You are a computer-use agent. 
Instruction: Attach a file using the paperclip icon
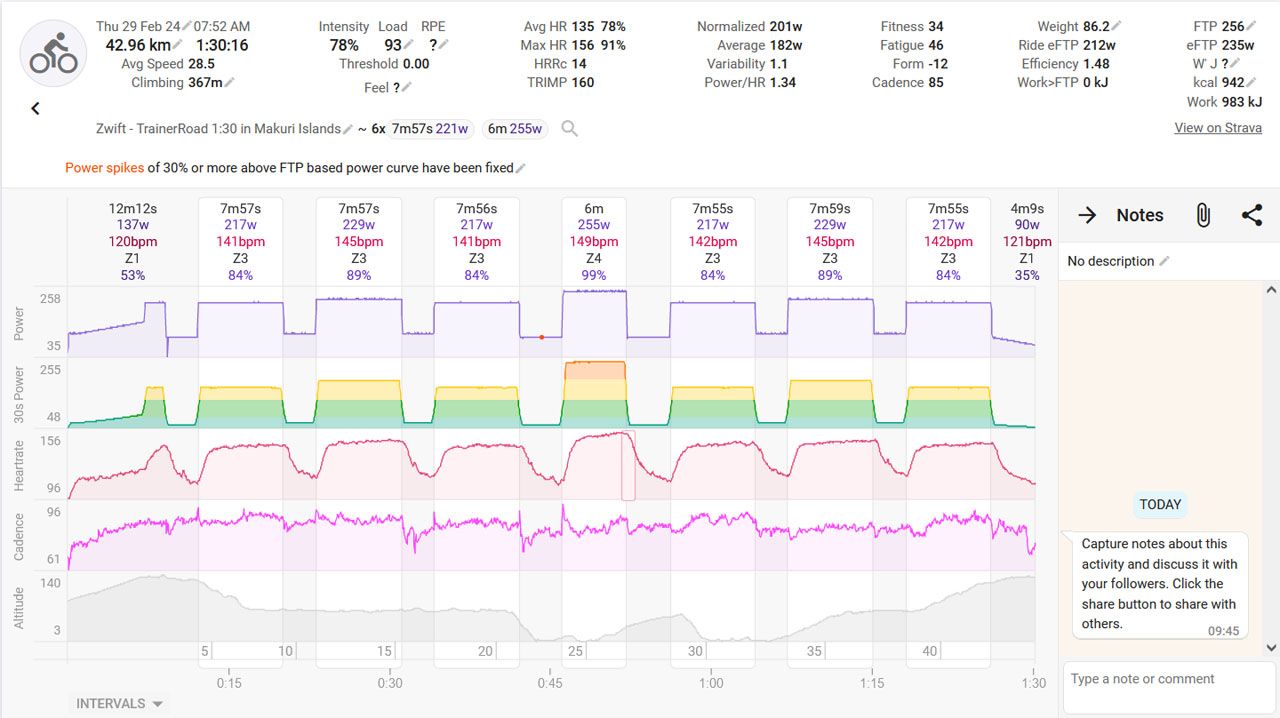click(x=1203, y=215)
